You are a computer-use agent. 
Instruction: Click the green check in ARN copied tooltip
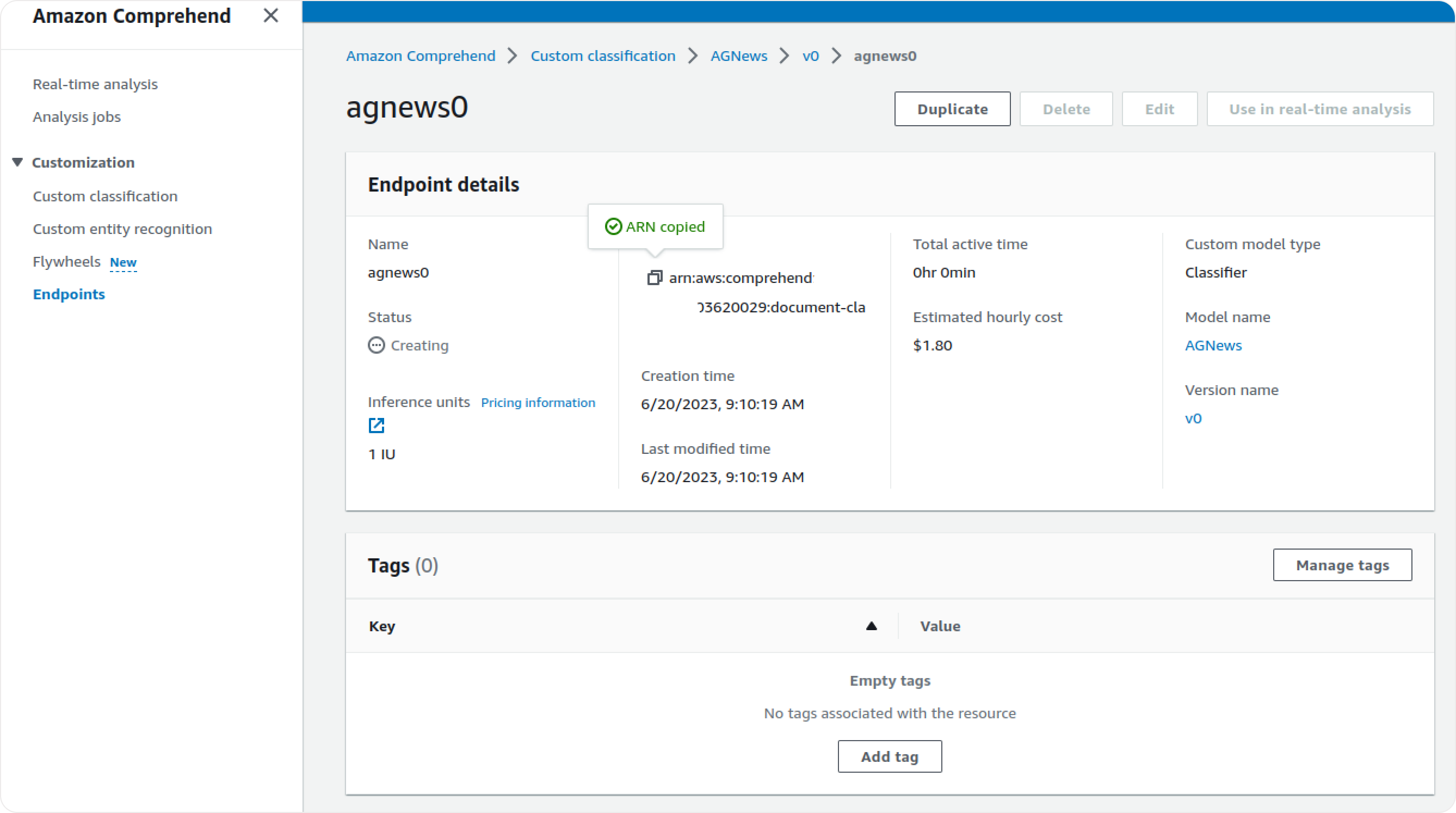[614, 226]
